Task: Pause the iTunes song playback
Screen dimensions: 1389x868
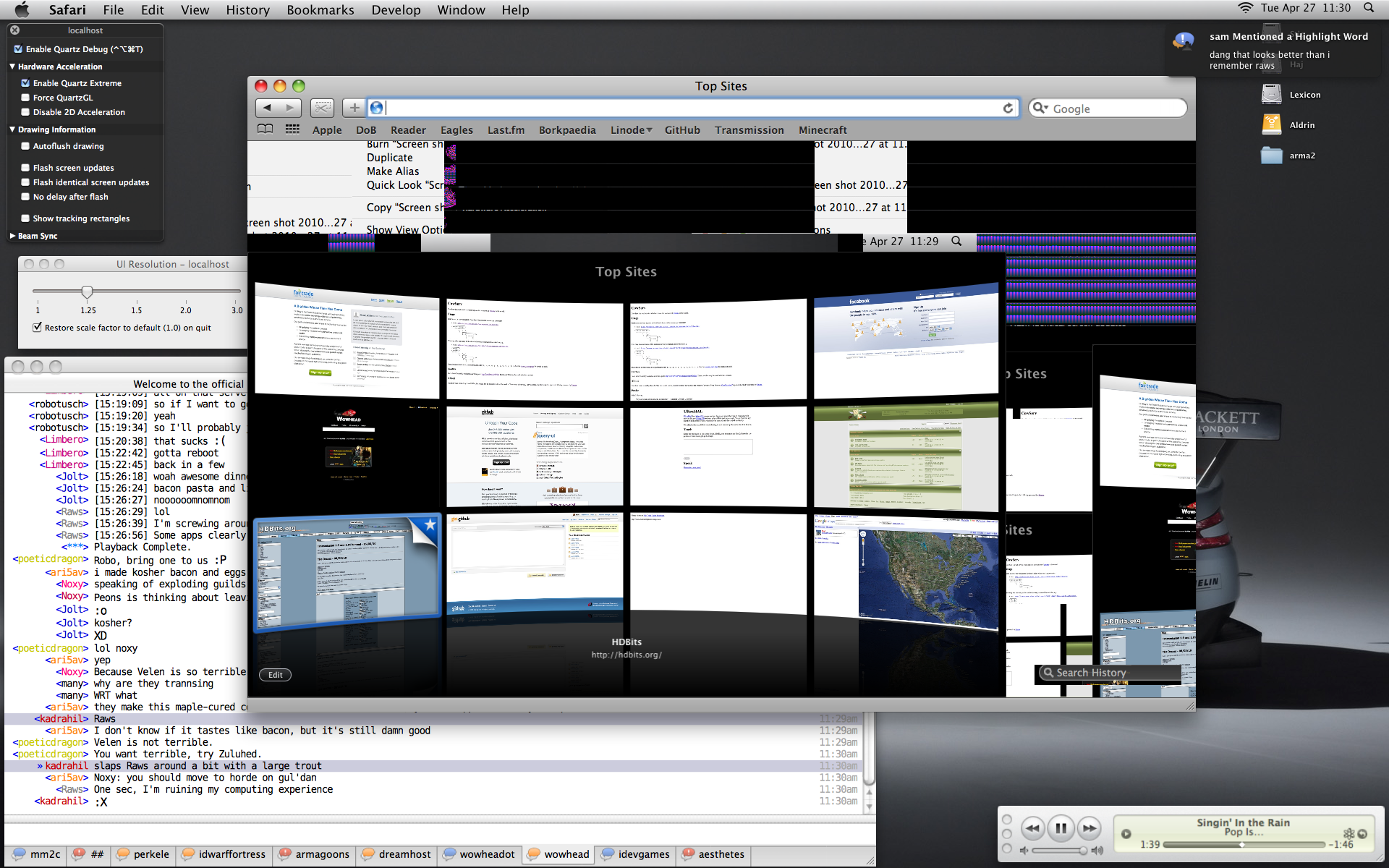Action: point(1061,828)
